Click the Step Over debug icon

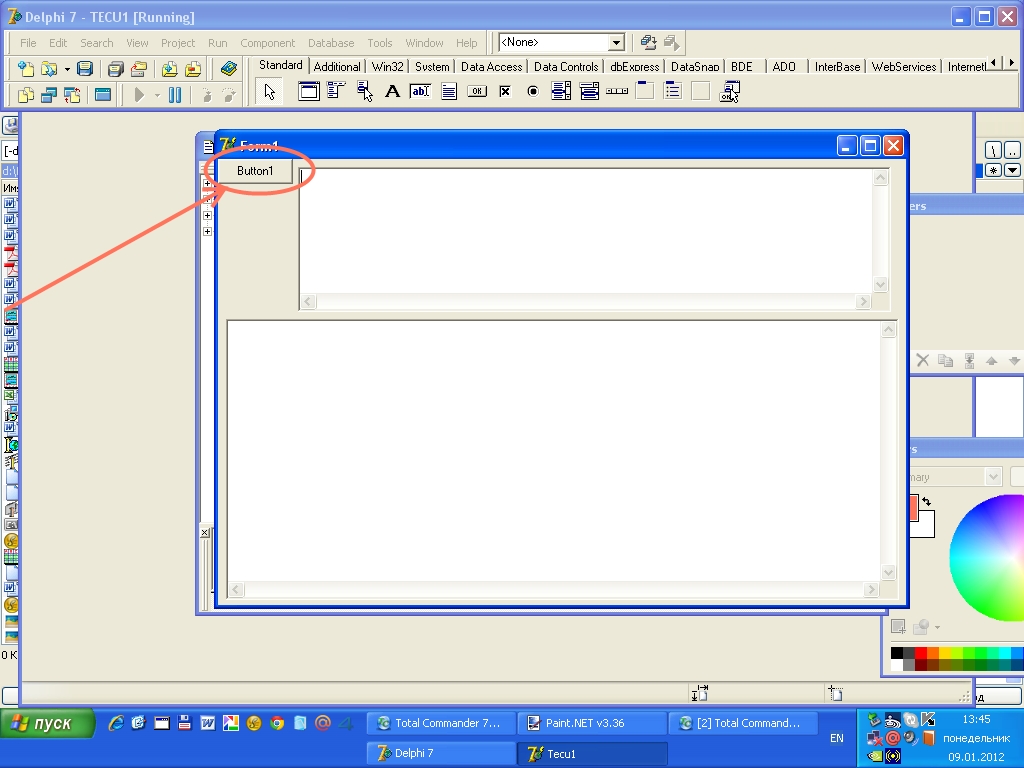pyautogui.click(x=229, y=95)
